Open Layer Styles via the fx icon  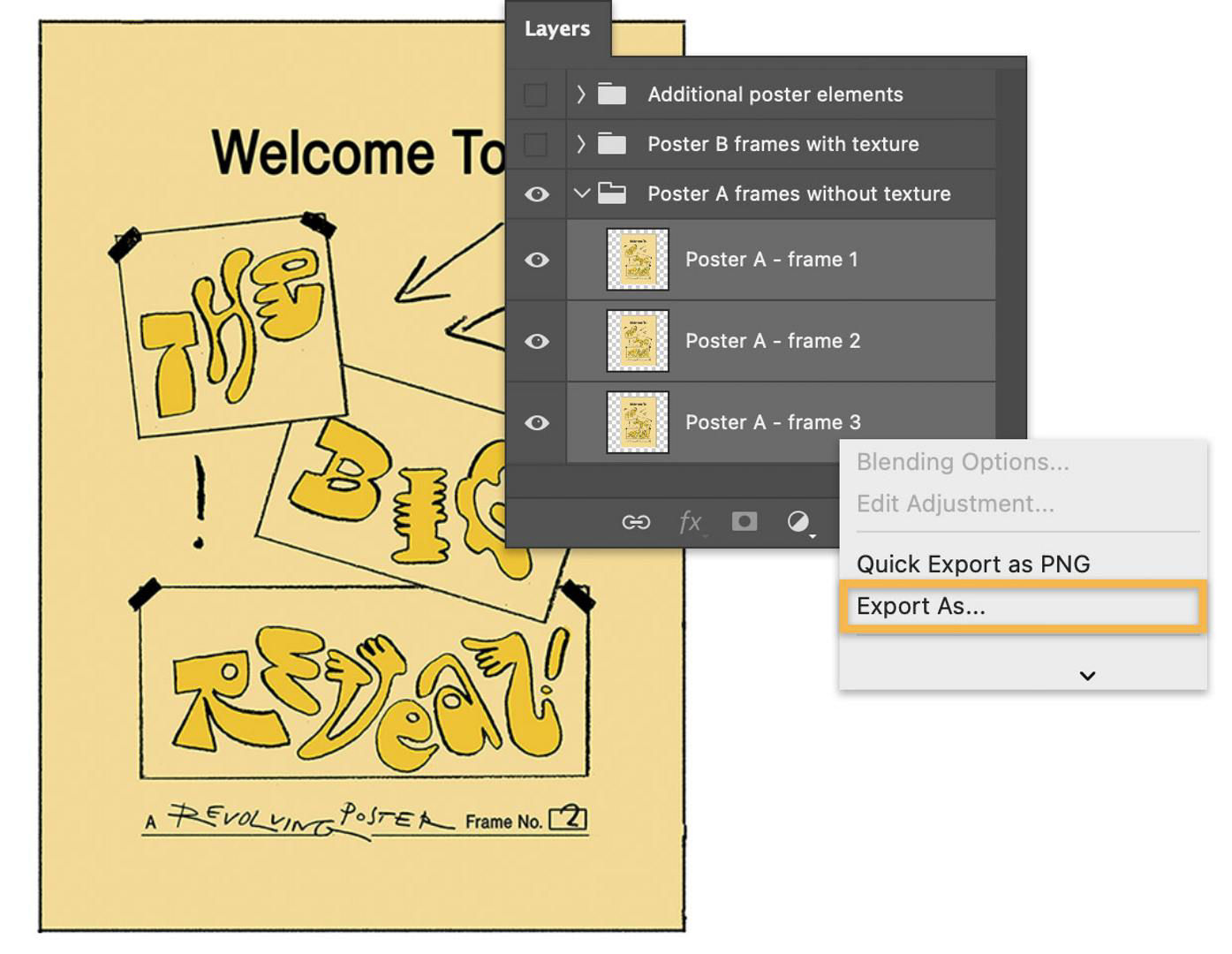tap(691, 521)
